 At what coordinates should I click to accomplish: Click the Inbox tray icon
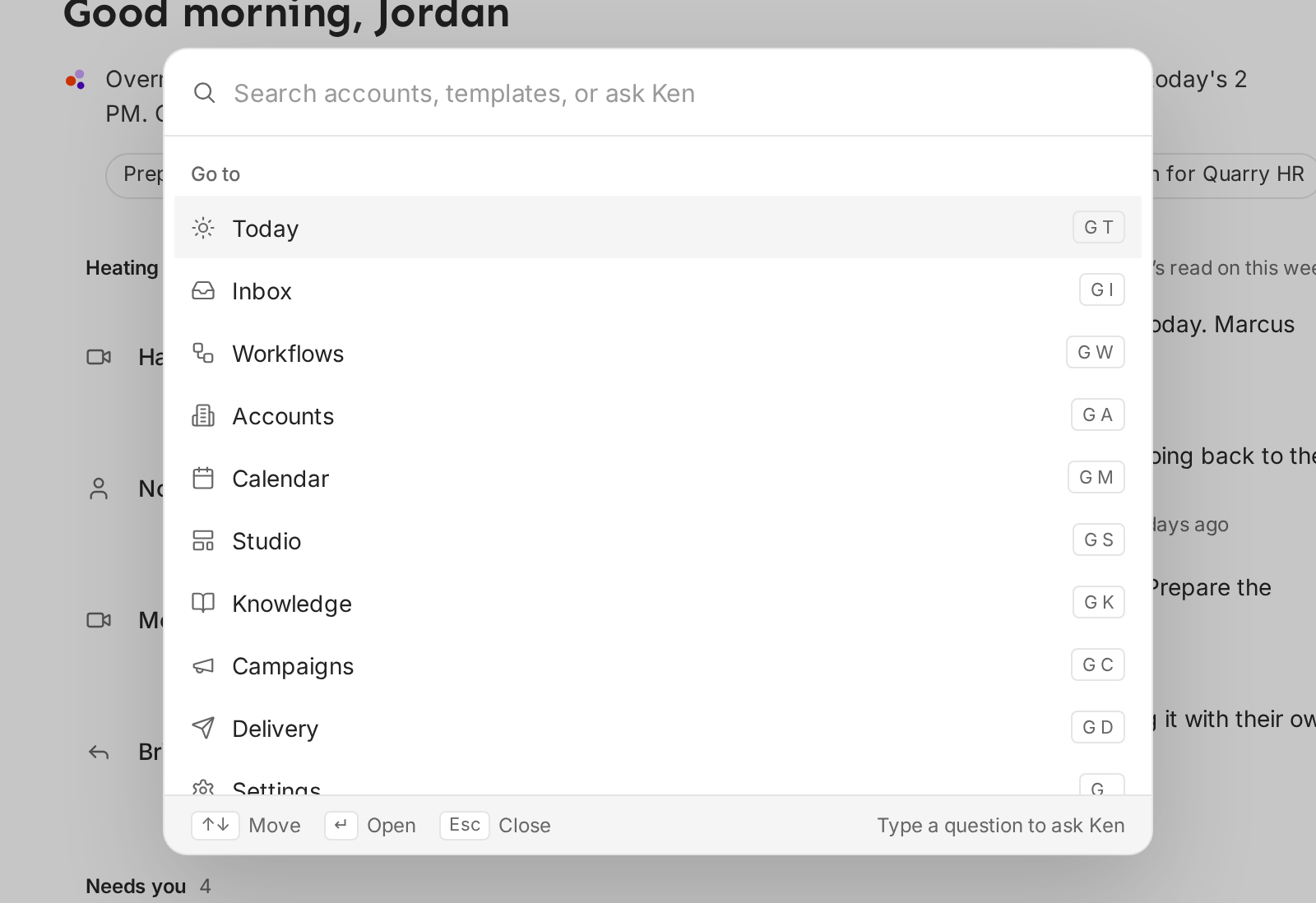pyautogui.click(x=203, y=290)
